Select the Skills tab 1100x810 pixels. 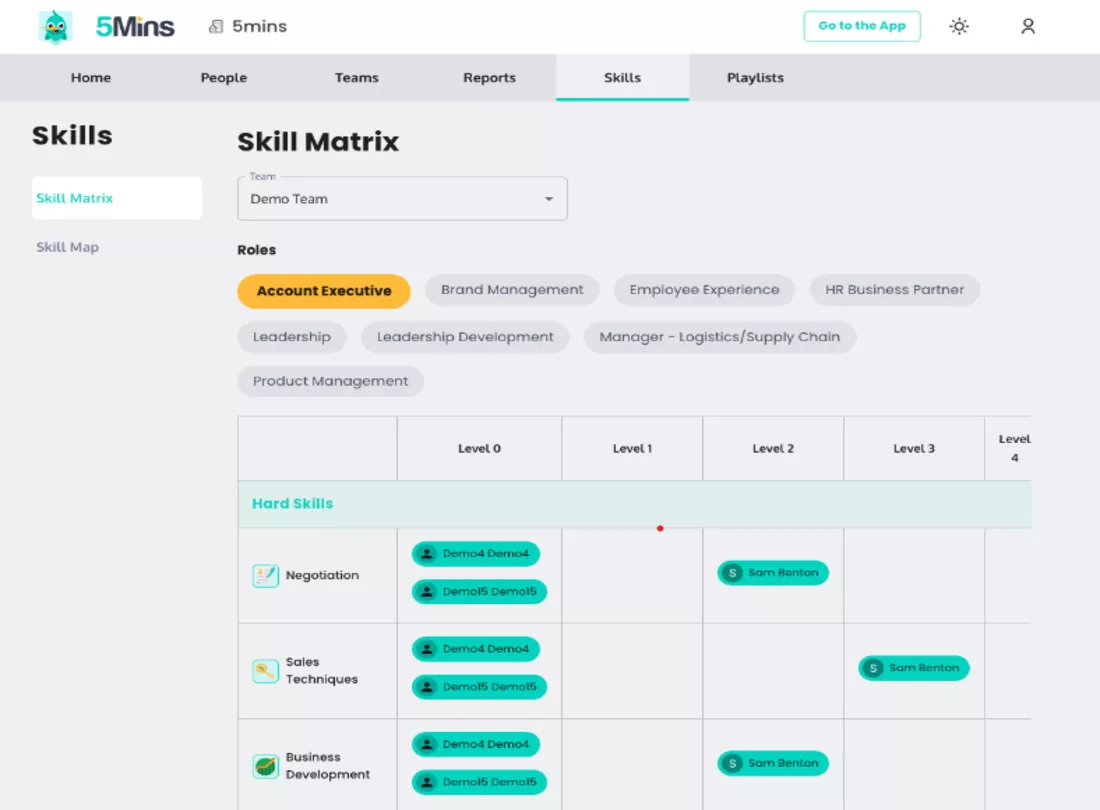622,78
